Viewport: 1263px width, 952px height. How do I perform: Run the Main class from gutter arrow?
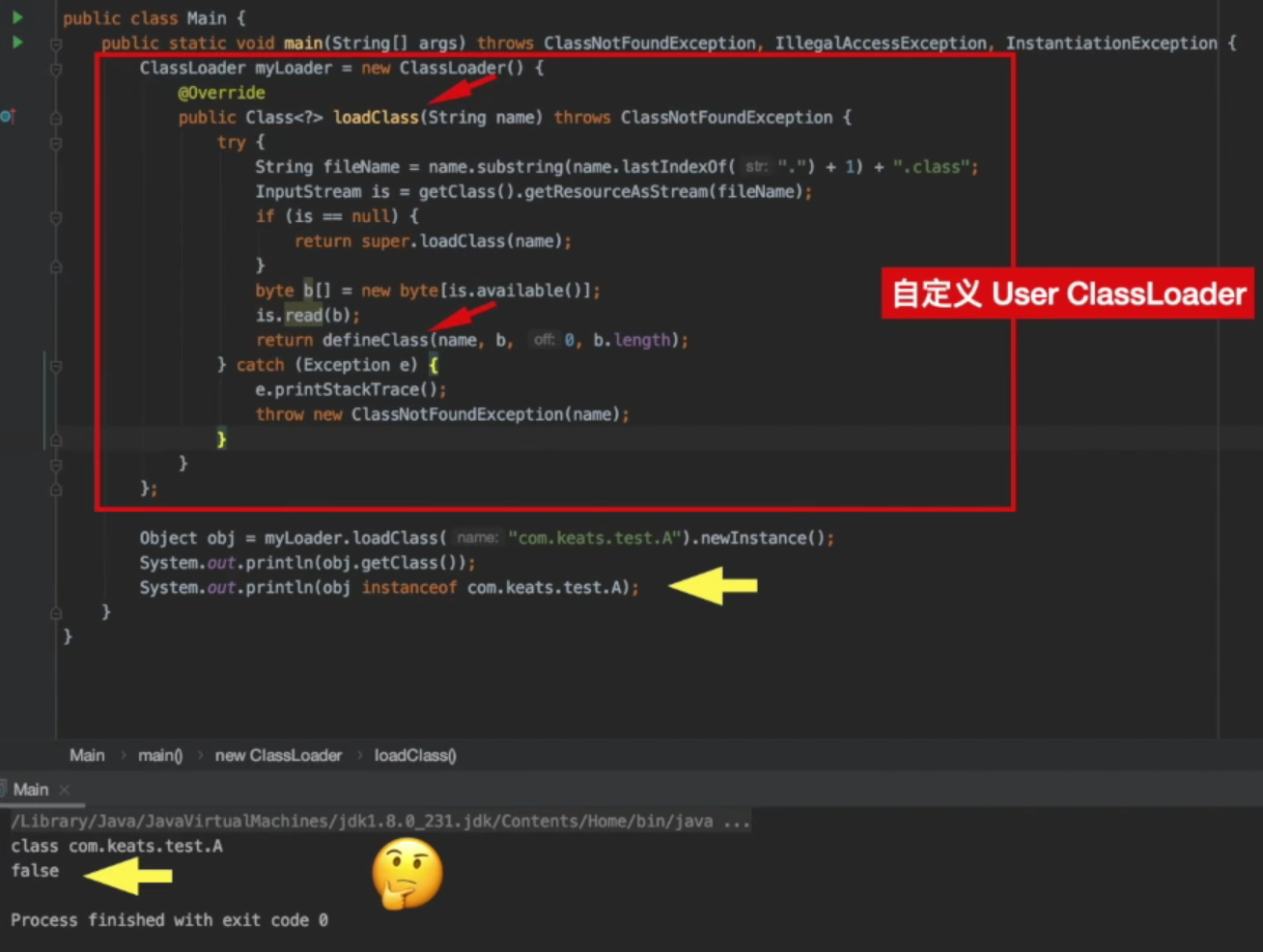pos(17,17)
